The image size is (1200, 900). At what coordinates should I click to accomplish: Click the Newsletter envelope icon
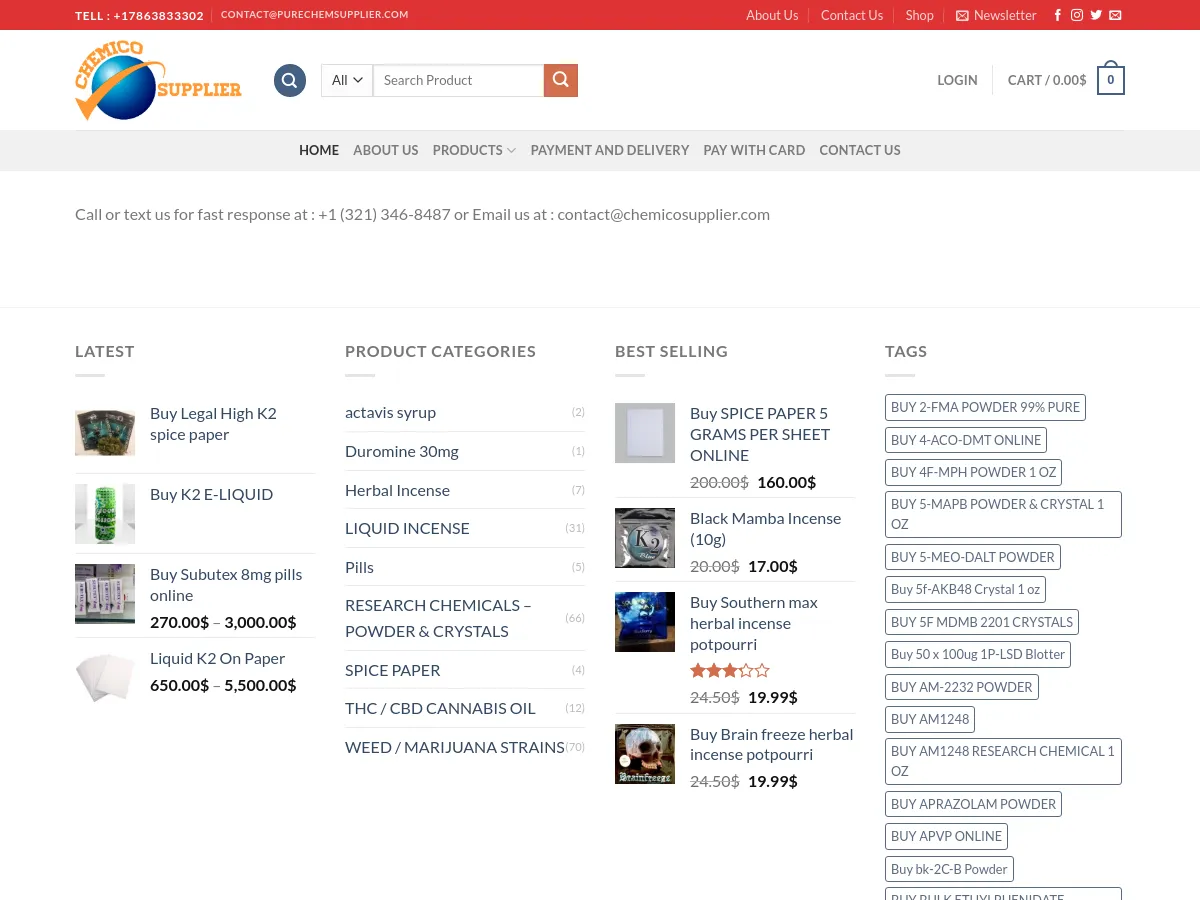coord(963,15)
